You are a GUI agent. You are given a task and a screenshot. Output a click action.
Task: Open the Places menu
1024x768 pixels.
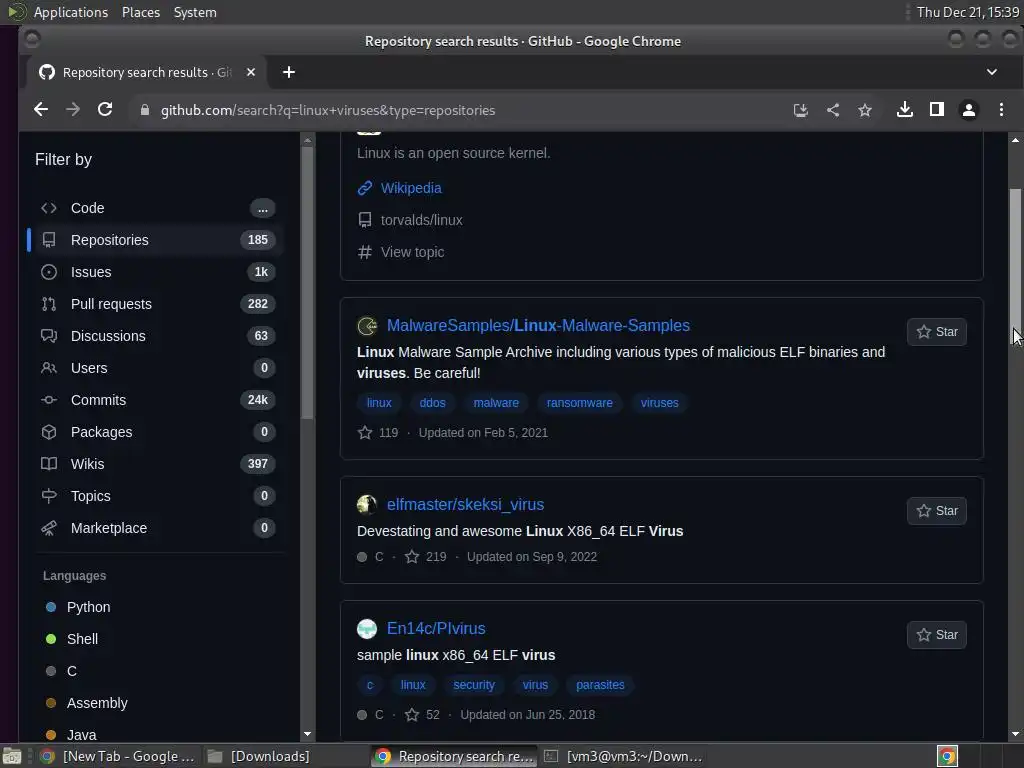[x=140, y=12]
